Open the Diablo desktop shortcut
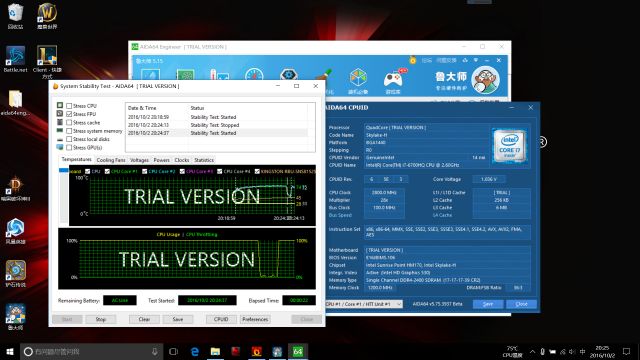 (x=15, y=189)
